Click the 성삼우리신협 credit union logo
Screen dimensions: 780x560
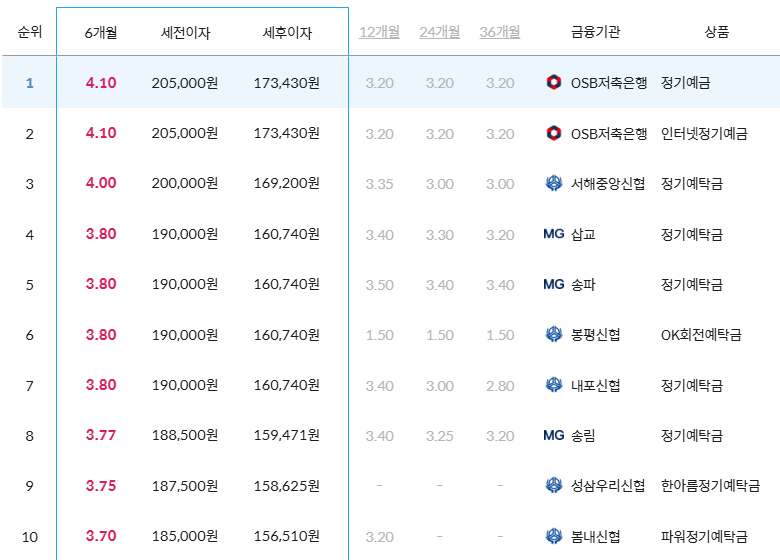pos(554,485)
